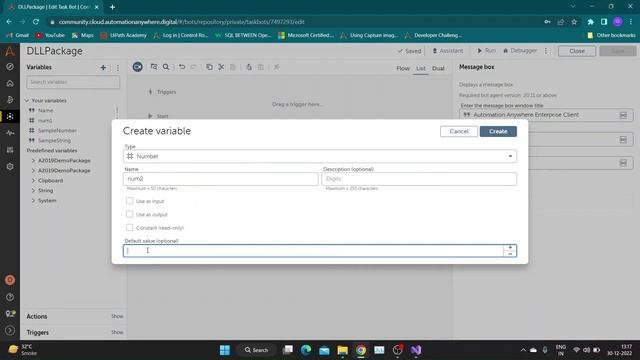The width and height of the screenshot is (640, 360).
Task: Reload the browser page
Action: [36, 22]
